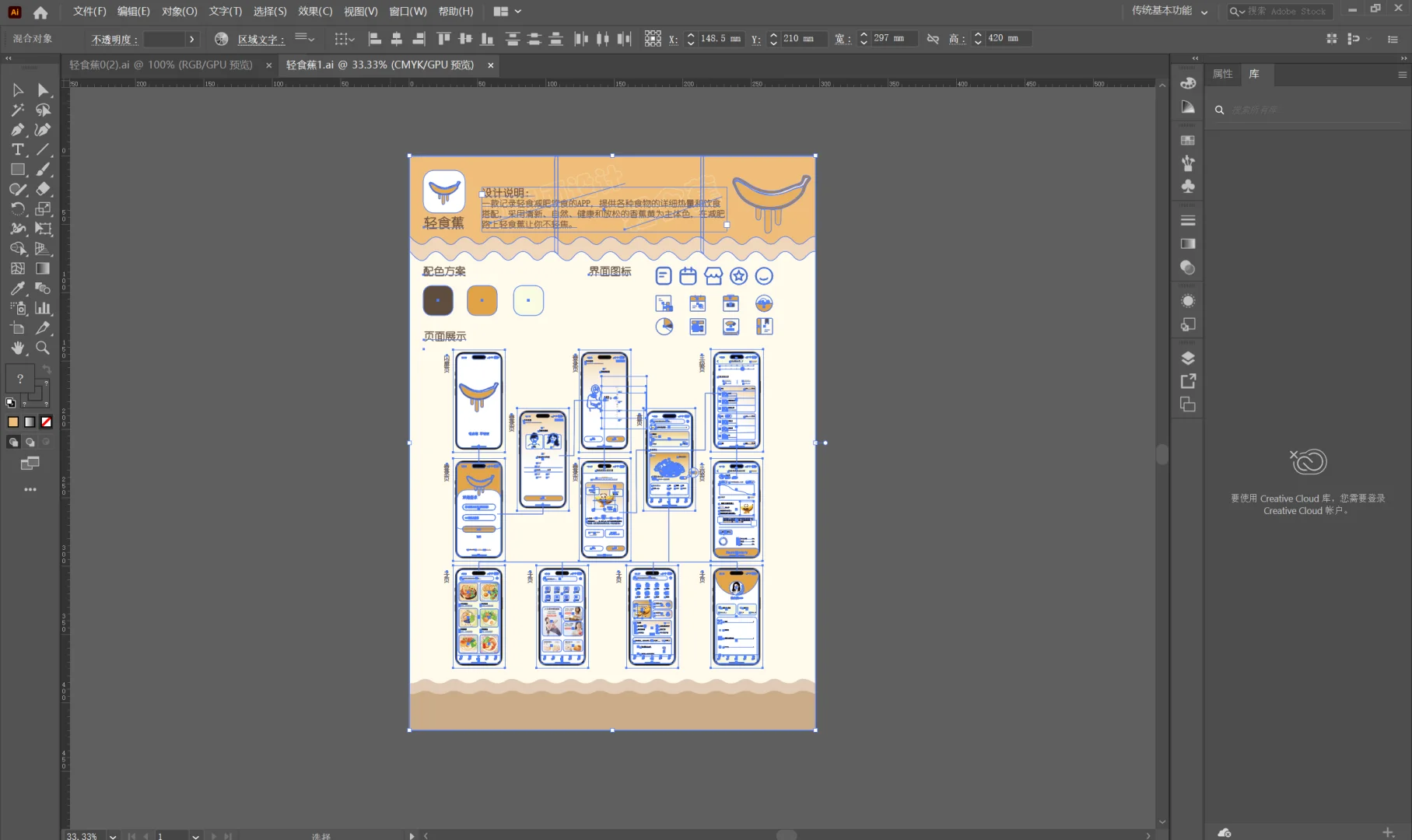Image resolution: width=1412 pixels, height=840 pixels.
Task: Select the Eraser tool
Action: 43,189
